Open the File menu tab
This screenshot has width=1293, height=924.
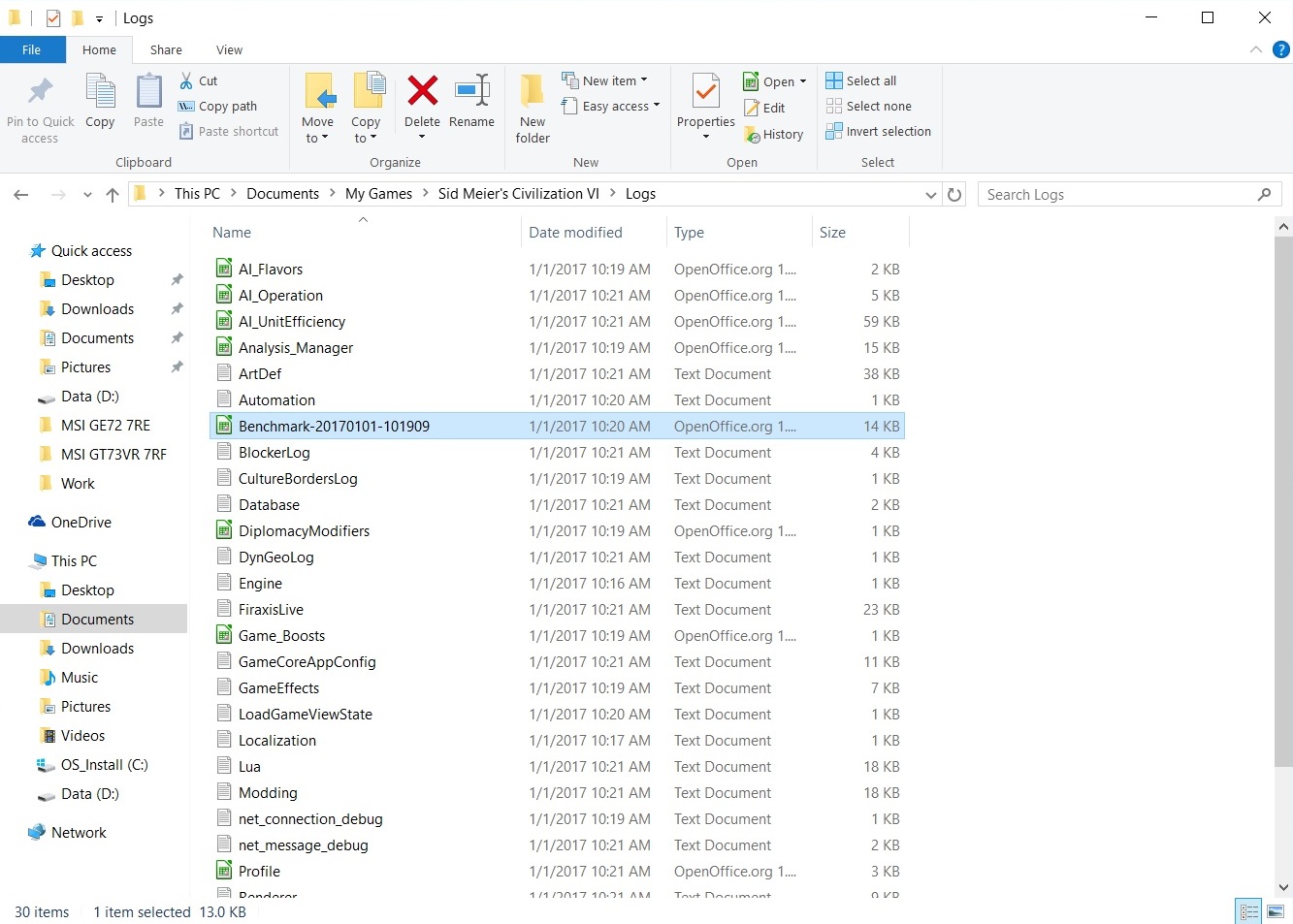click(32, 49)
